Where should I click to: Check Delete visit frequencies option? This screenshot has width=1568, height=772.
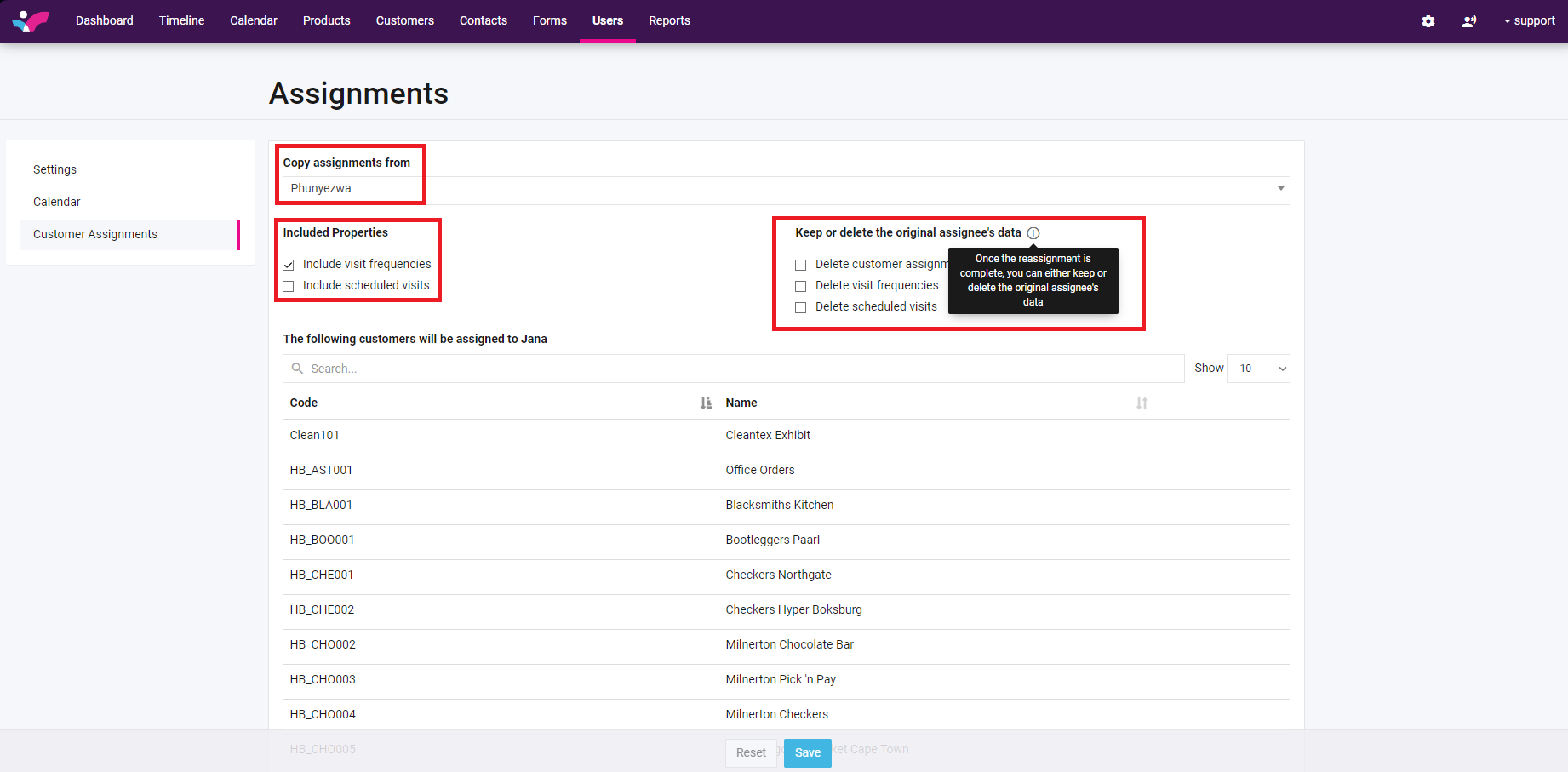[800, 286]
